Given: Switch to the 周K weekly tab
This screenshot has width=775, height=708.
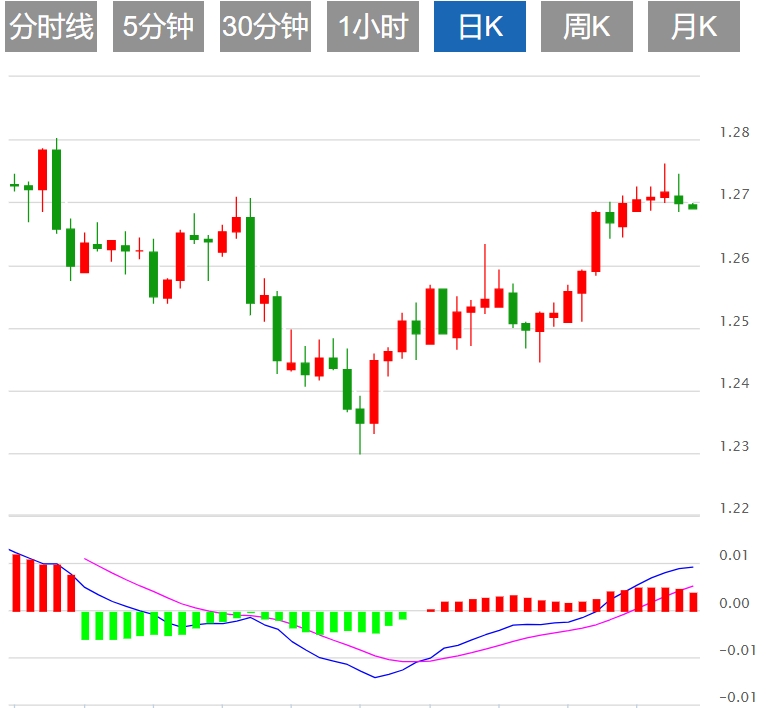Looking at the screenshot, I should click(x=587, y=27).
